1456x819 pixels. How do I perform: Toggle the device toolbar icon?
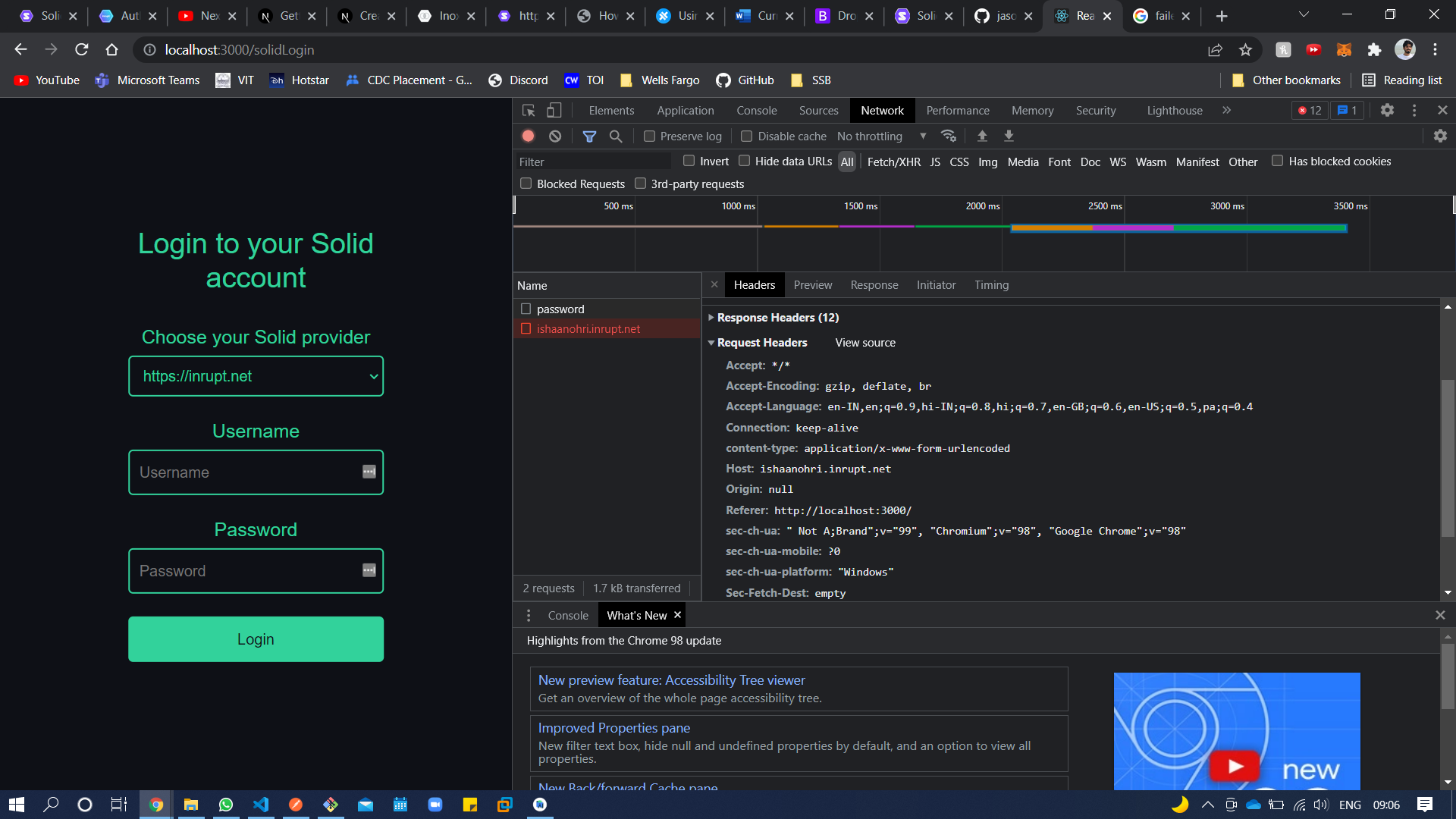point(554,111)
